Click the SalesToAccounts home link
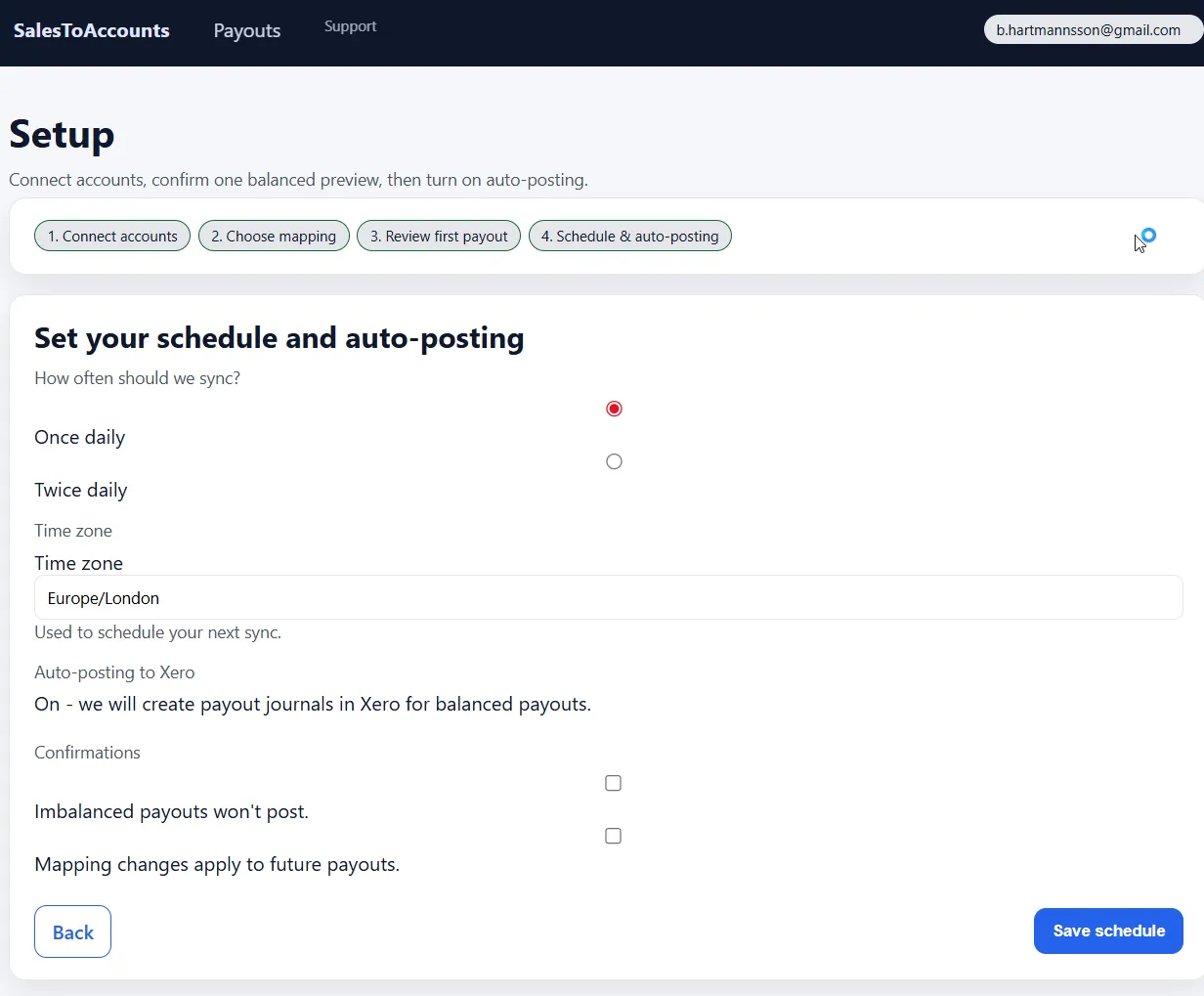The width and height of the screenshot is (1204, 996). (91, 30)
